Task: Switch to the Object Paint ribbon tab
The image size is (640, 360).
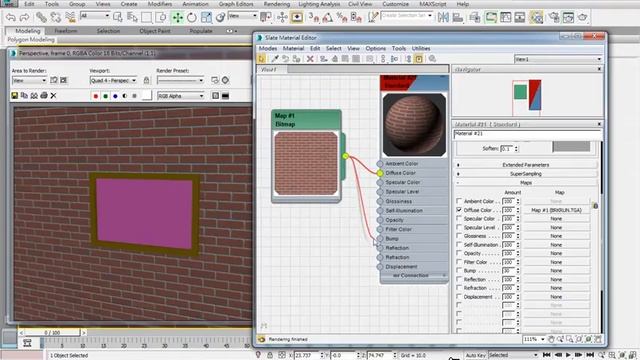Action: [x=155, y=31]
